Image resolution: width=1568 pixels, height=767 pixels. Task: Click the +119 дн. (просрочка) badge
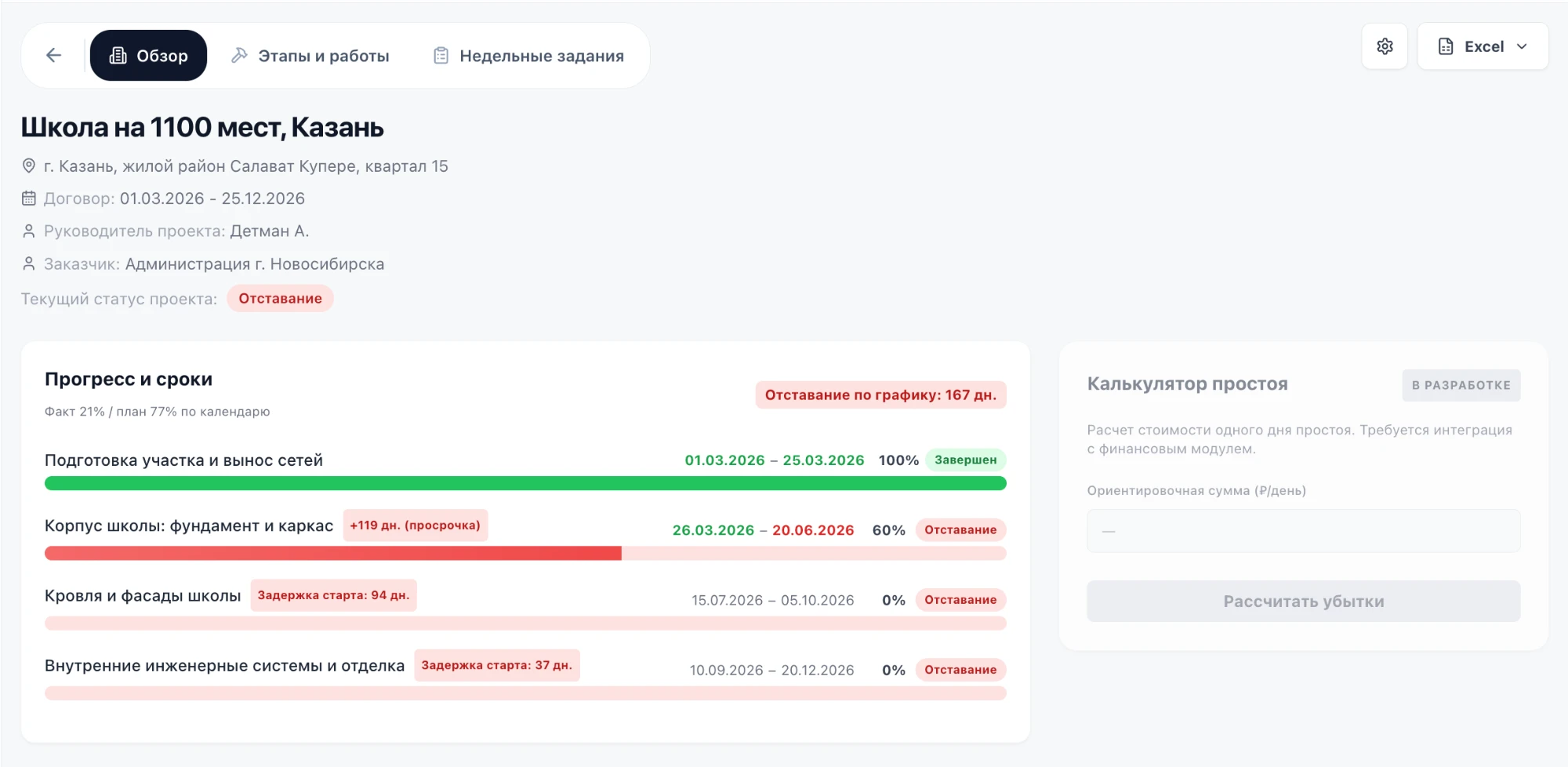coord(416,525)
